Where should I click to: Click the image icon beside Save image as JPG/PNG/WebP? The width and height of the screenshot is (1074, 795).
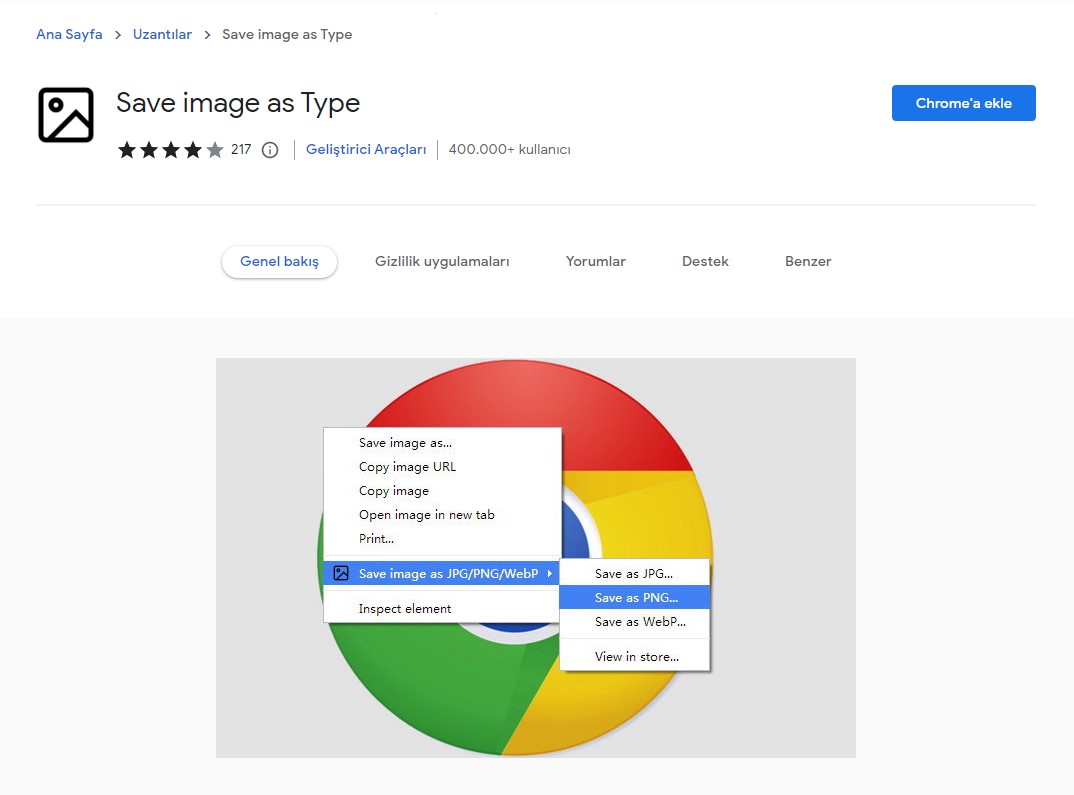click(x=341, y=573)
